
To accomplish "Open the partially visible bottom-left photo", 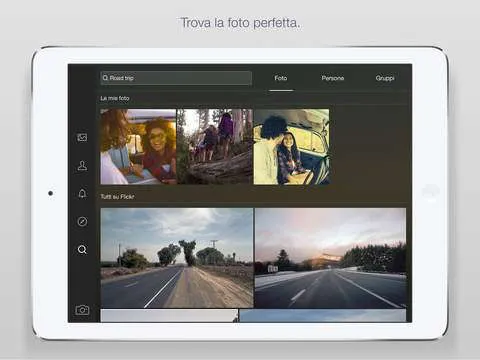I will (x=169, y=315).
